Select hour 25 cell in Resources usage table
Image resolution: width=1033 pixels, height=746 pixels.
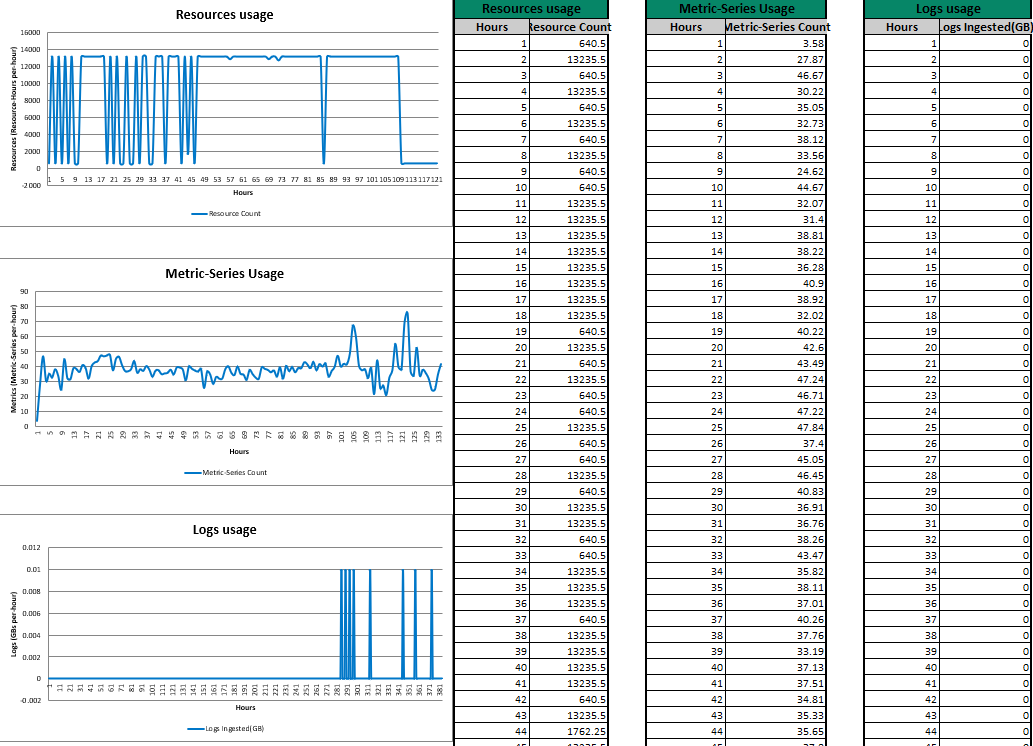tap(491, 427)
